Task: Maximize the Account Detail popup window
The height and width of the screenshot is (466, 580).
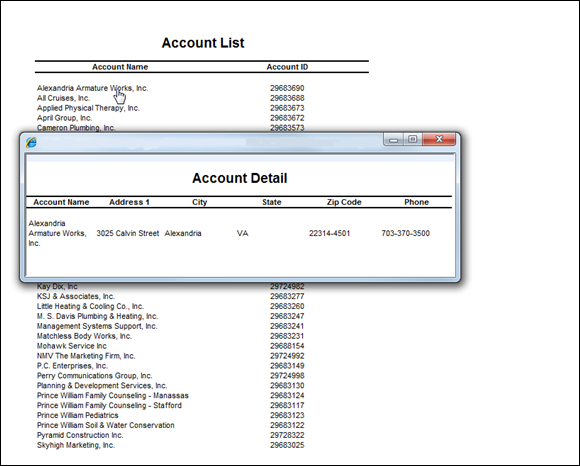Action: [413, 139]
